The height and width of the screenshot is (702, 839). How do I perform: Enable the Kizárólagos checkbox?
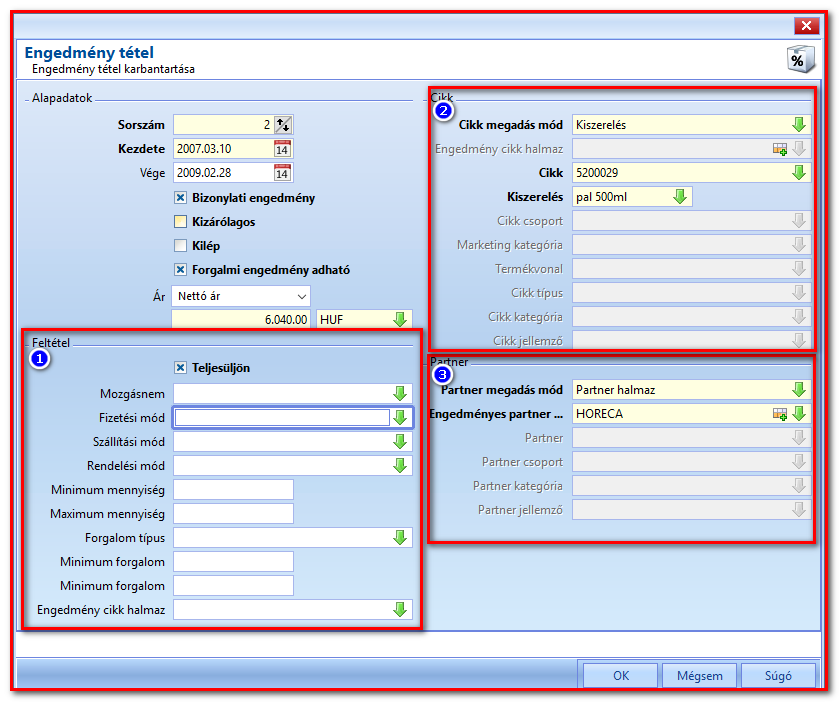click(x=180, y=222)
